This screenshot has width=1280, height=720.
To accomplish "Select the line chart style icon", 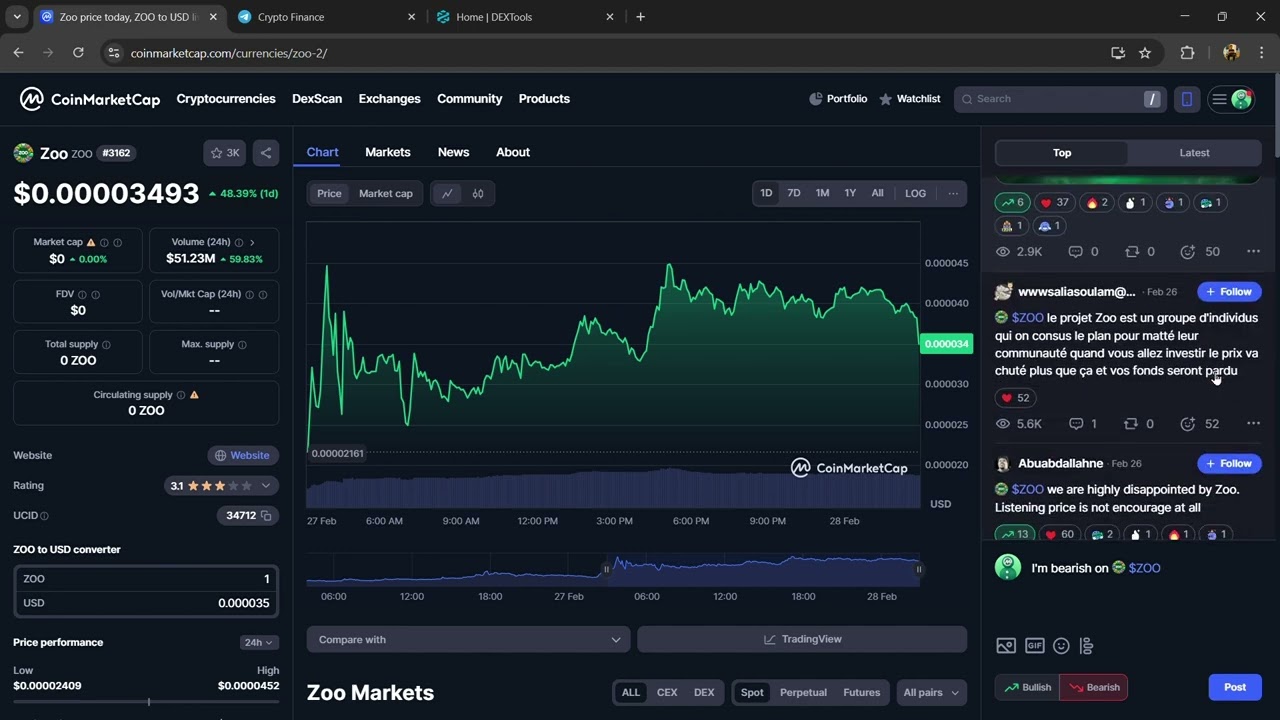I will pyautogui.click(x=447, y=194).
